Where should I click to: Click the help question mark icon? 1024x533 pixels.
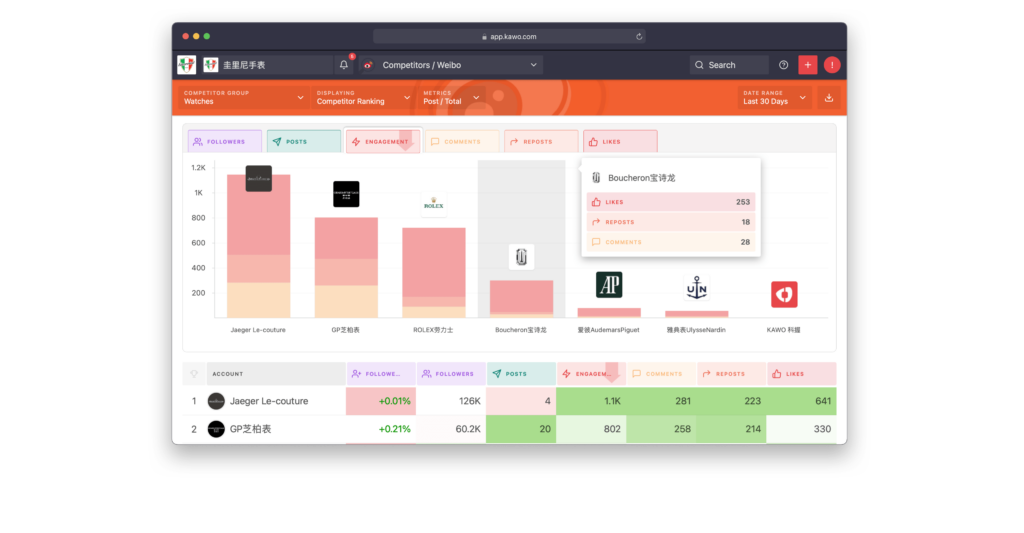(784, 65)
